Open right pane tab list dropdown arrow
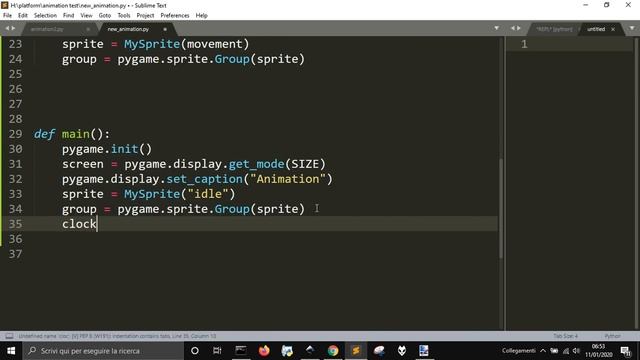 pos(632,28)
